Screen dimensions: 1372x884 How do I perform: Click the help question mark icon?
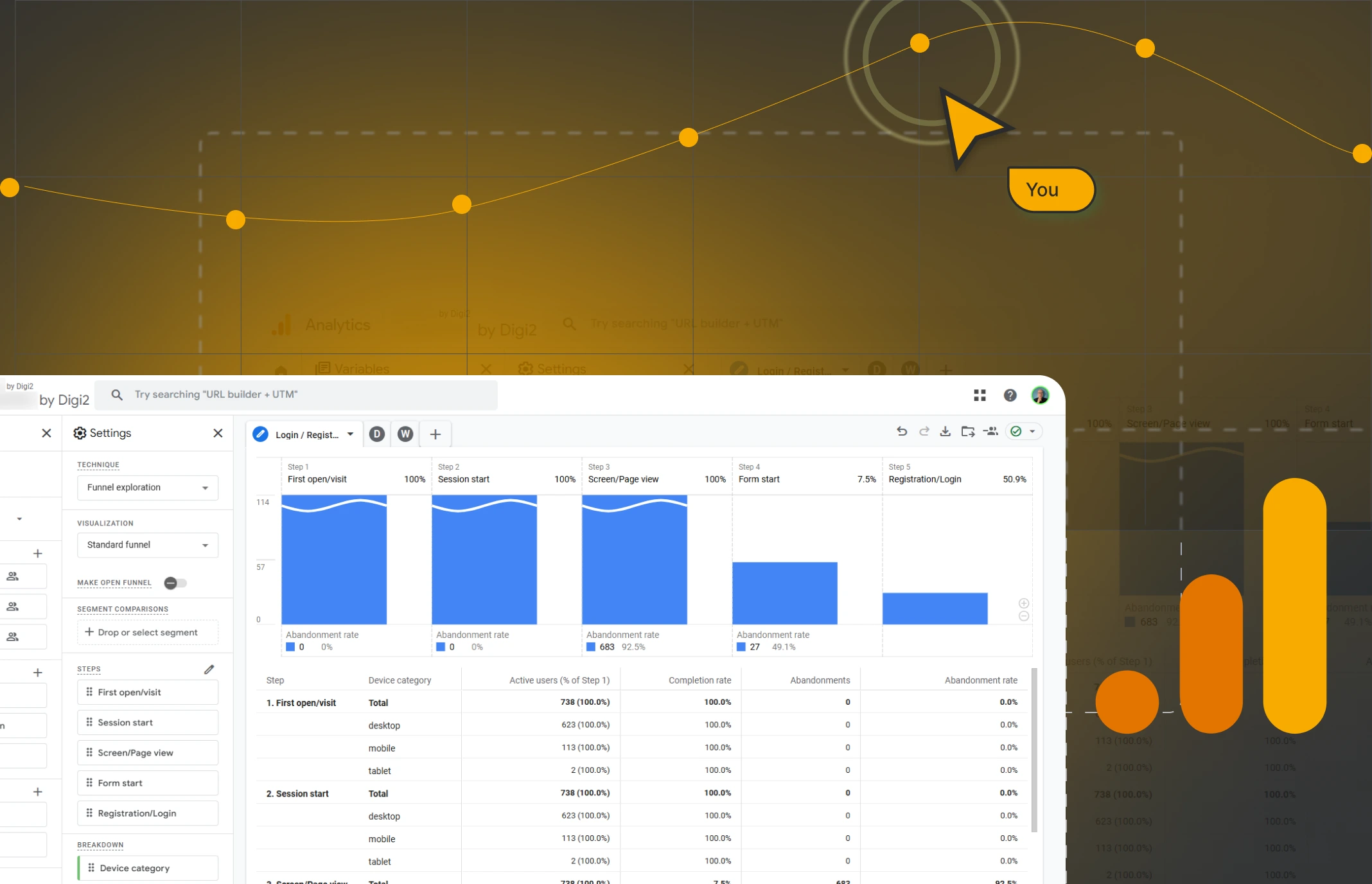(1010, 395)
